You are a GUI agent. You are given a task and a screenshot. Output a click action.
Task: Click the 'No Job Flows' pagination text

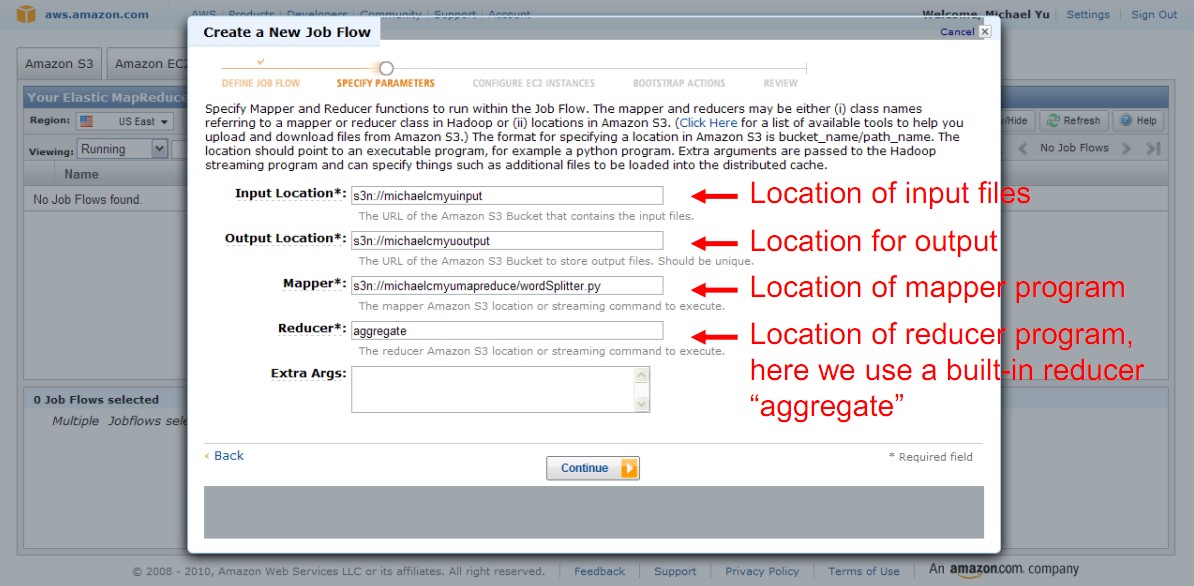click(x=1074, y=148)
